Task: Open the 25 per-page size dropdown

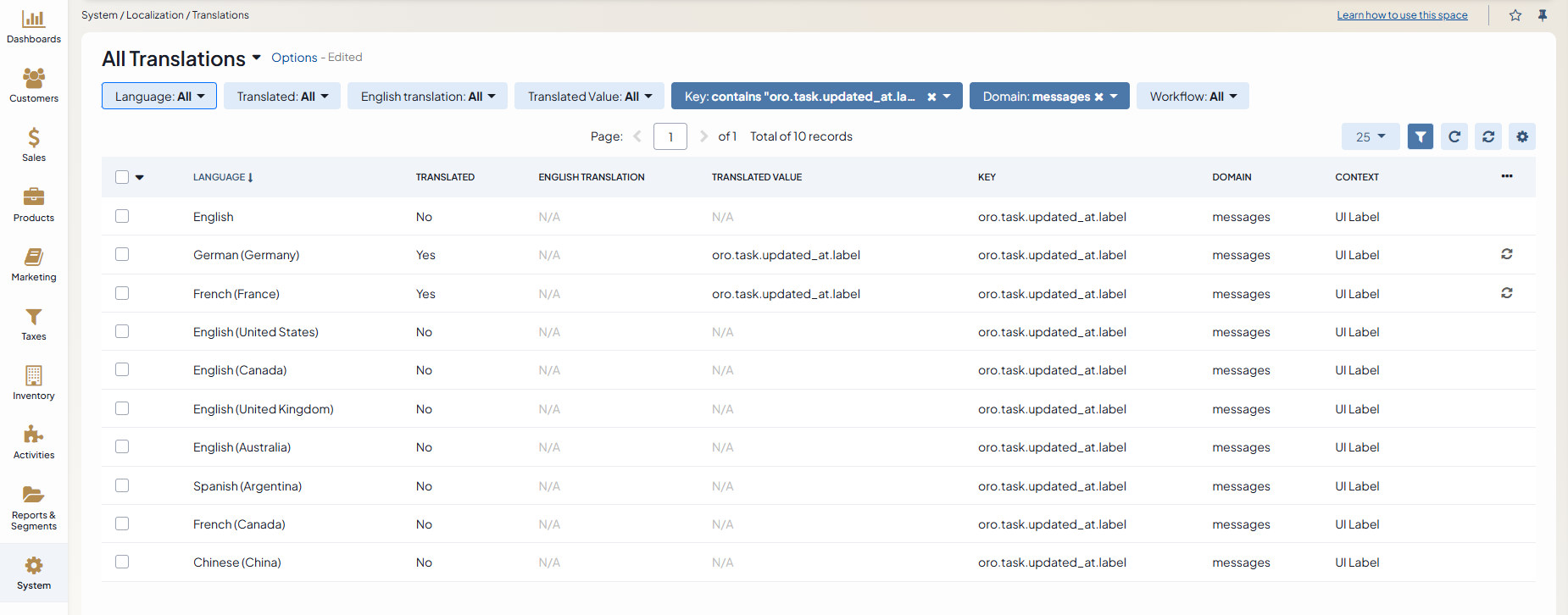Action: [x=1370, y=136]
